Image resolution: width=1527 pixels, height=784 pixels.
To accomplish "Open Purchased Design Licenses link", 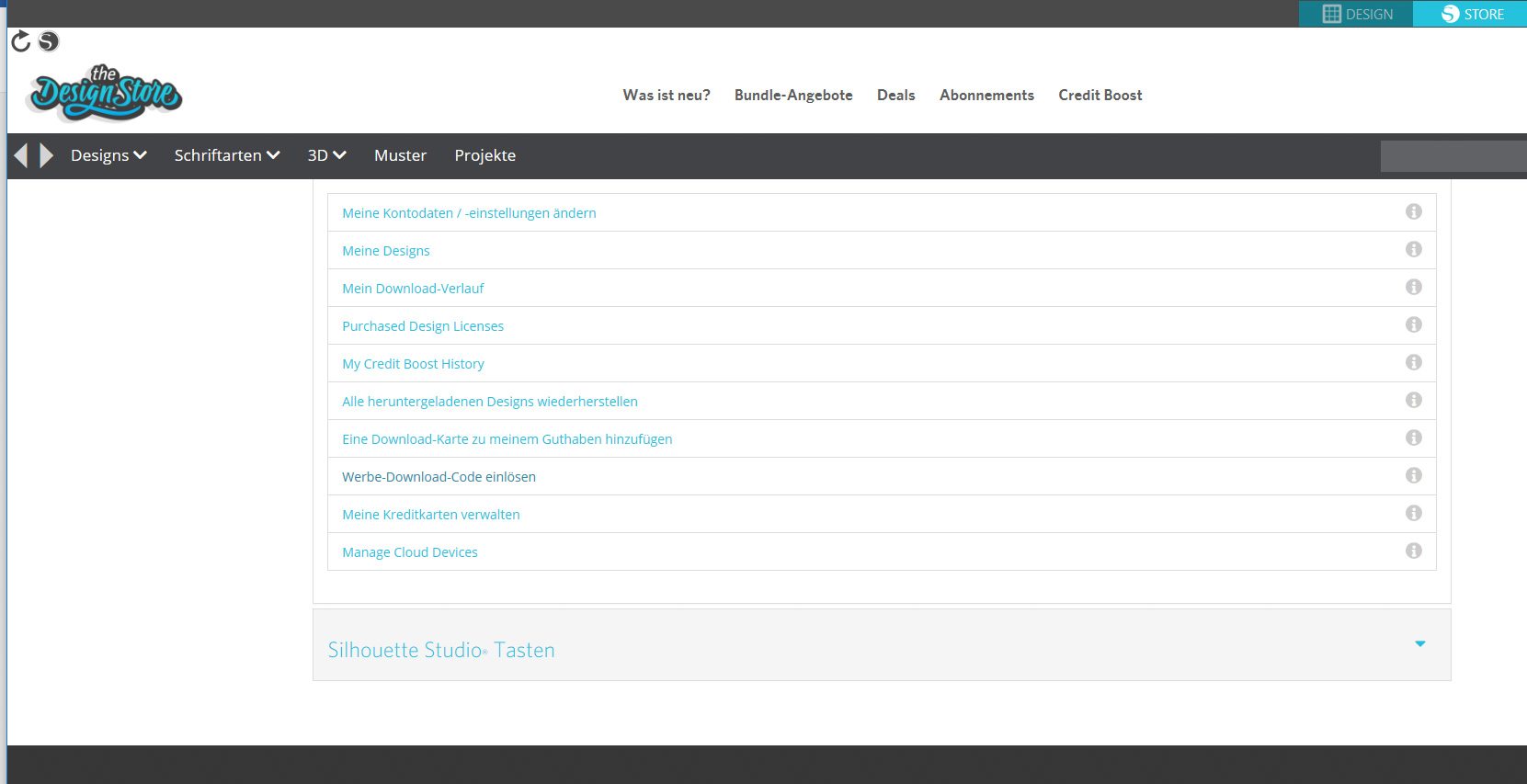I will point(423,326).
